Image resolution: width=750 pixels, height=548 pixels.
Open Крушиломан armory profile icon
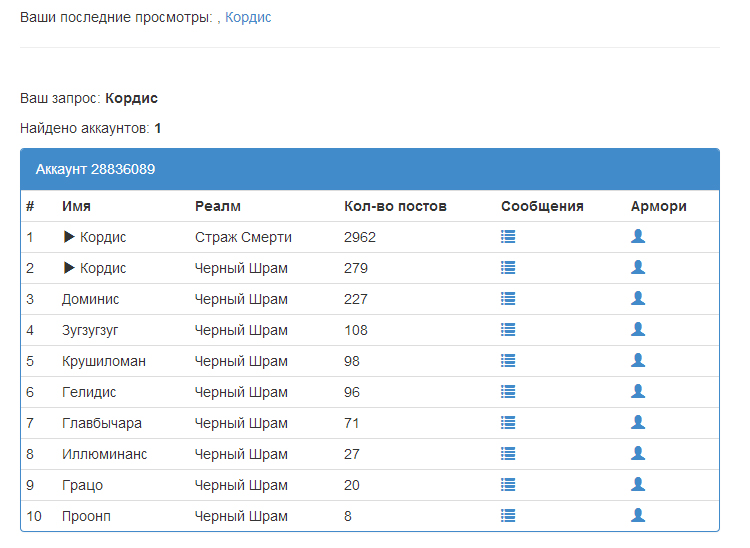(x=638, y=361)
